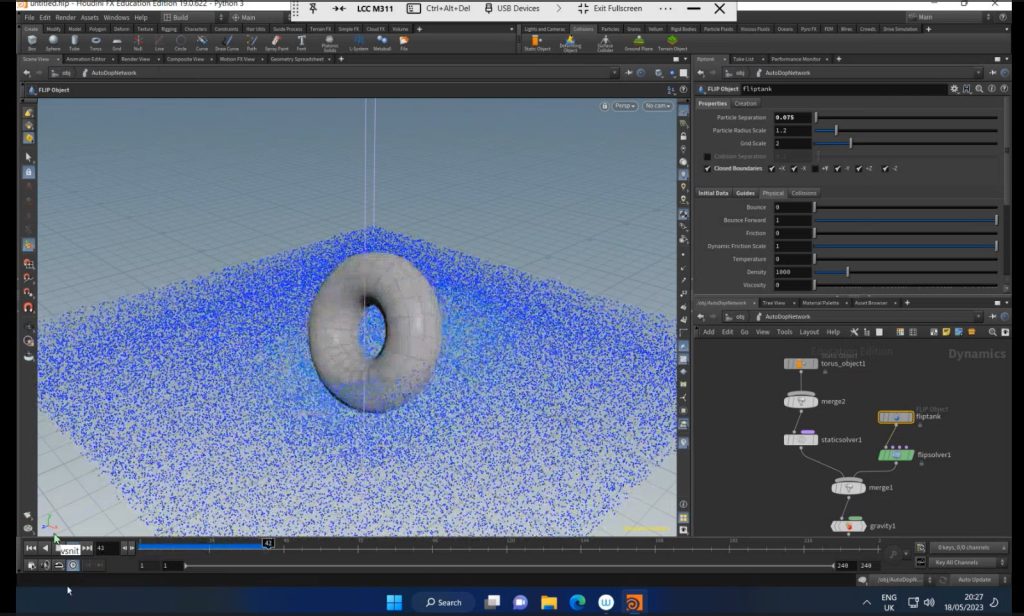Image resolution: width=1024 pixels, height=616 pixels.
Task: Select the flipsolver1 node
Action: point(897,455)
